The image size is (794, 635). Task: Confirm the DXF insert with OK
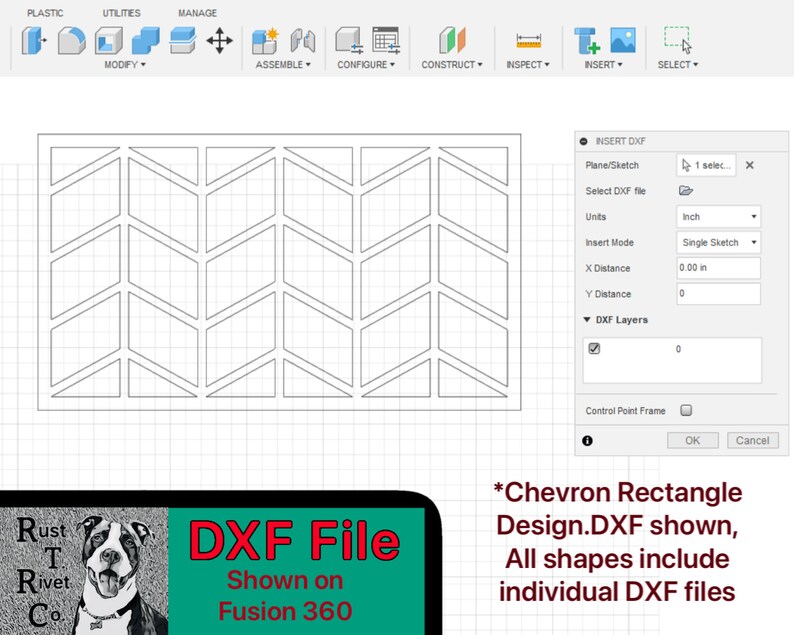tap(692, 441)
